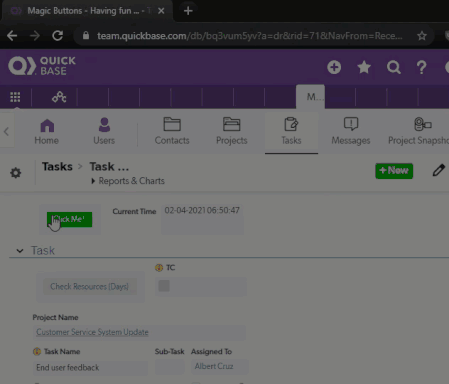Viewport: 449px width, 384px height.
Task: Go to the Home table icon
Action: coord(47,131)
